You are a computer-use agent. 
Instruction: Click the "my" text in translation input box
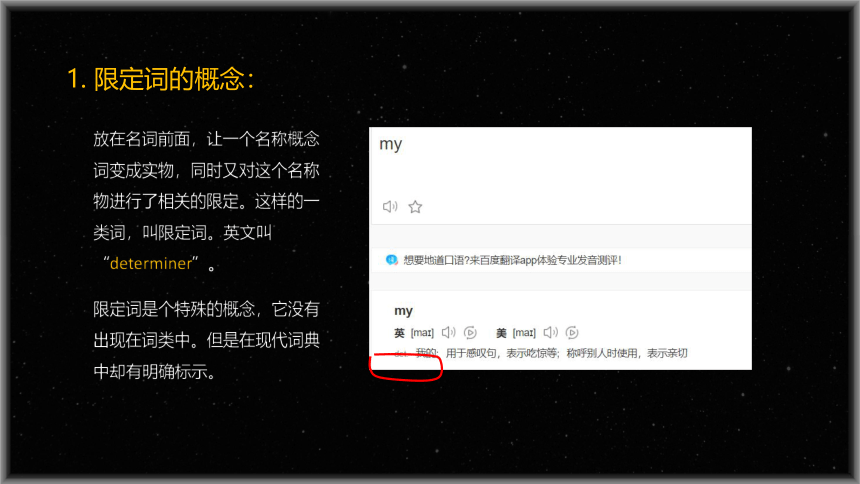(391, 144)
